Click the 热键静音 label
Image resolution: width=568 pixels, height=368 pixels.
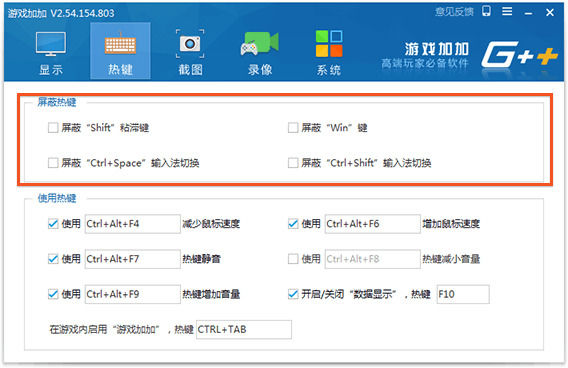tap(201, 259)
